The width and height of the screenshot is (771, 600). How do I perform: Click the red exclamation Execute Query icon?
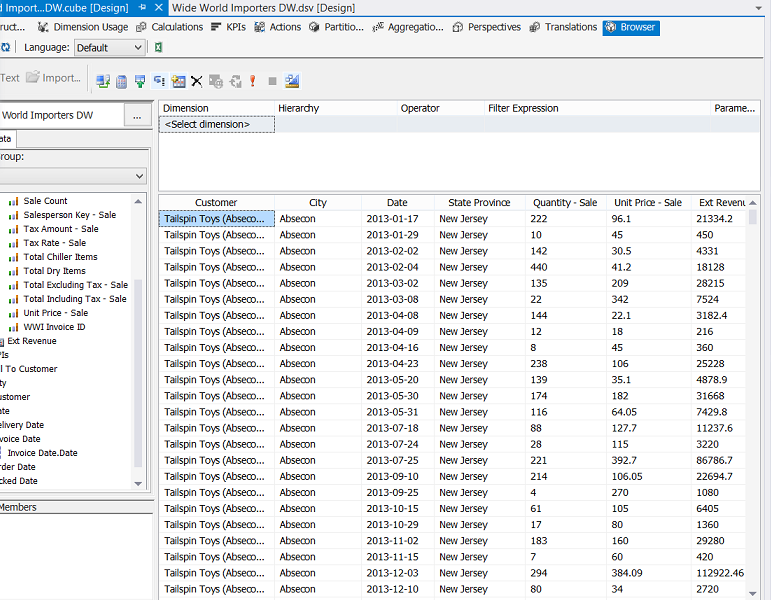point(253,81)
